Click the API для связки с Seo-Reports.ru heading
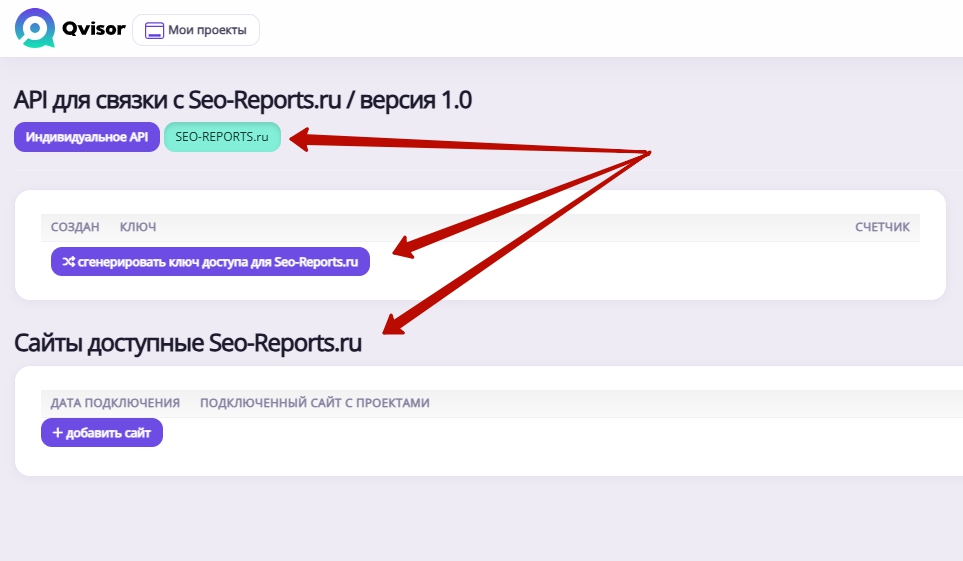 click(x=243, y=100)
